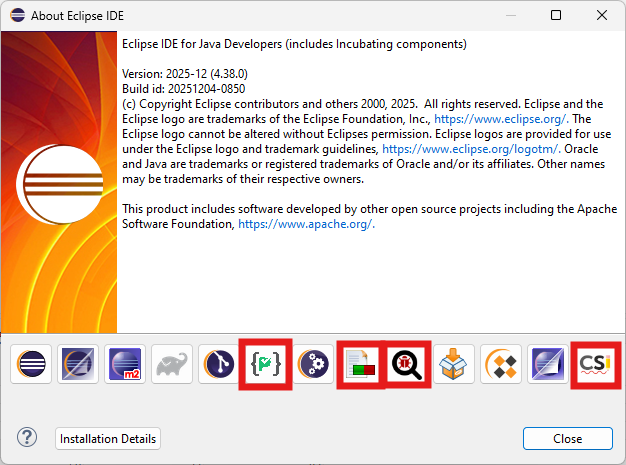Click the title bar X close button
The width and height of the screenshot is (626, 465).
point(602,15)
